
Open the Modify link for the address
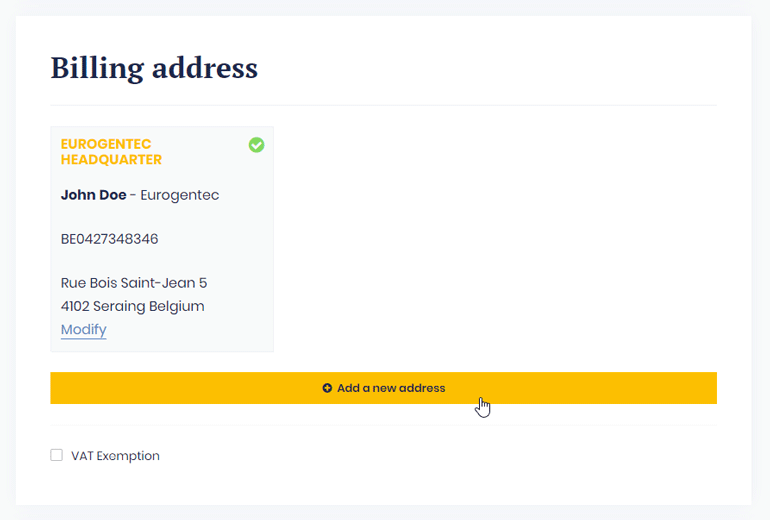coord(83,329)
